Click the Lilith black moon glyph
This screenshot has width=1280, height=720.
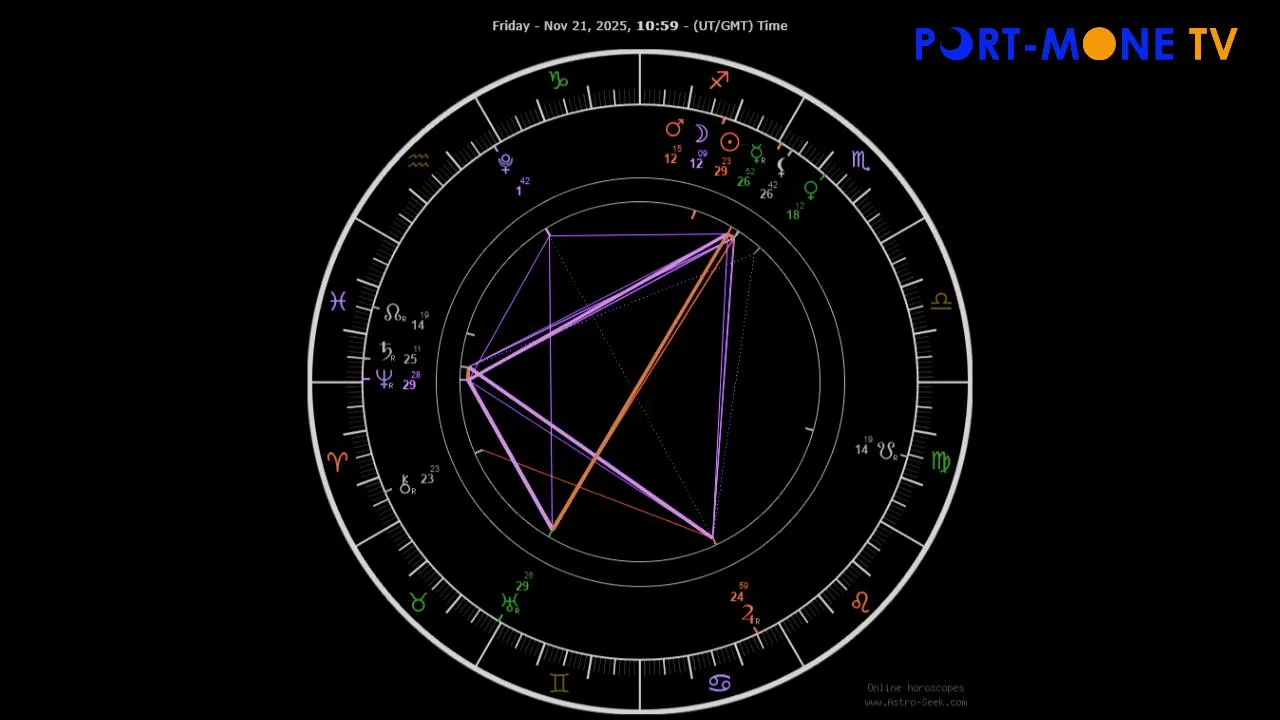(783, 166)
